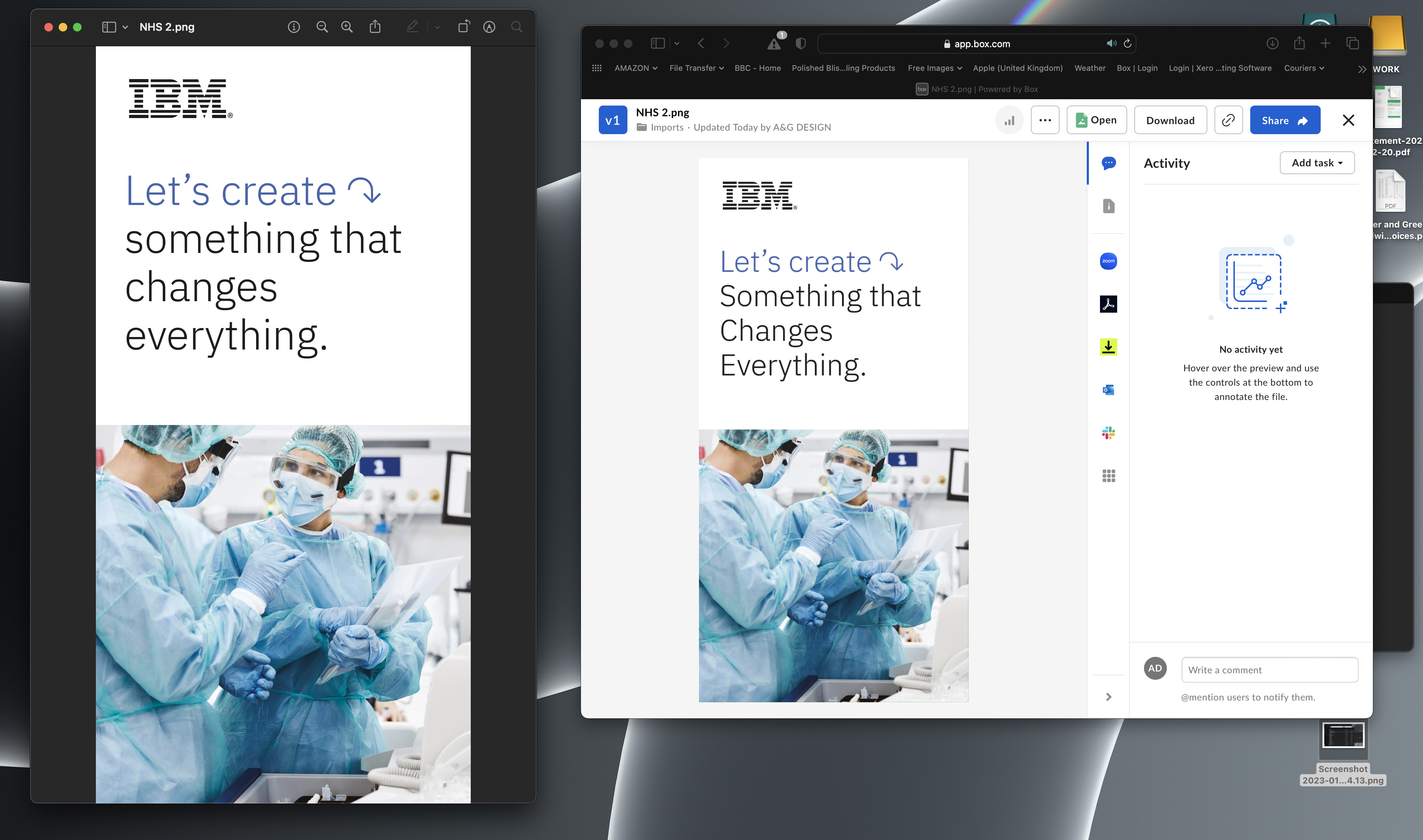The width and height of the screenshot is (1423, 840).
Task: View file insights bar chart icon
Action: pyautogui.click(x=1009, y=120)
